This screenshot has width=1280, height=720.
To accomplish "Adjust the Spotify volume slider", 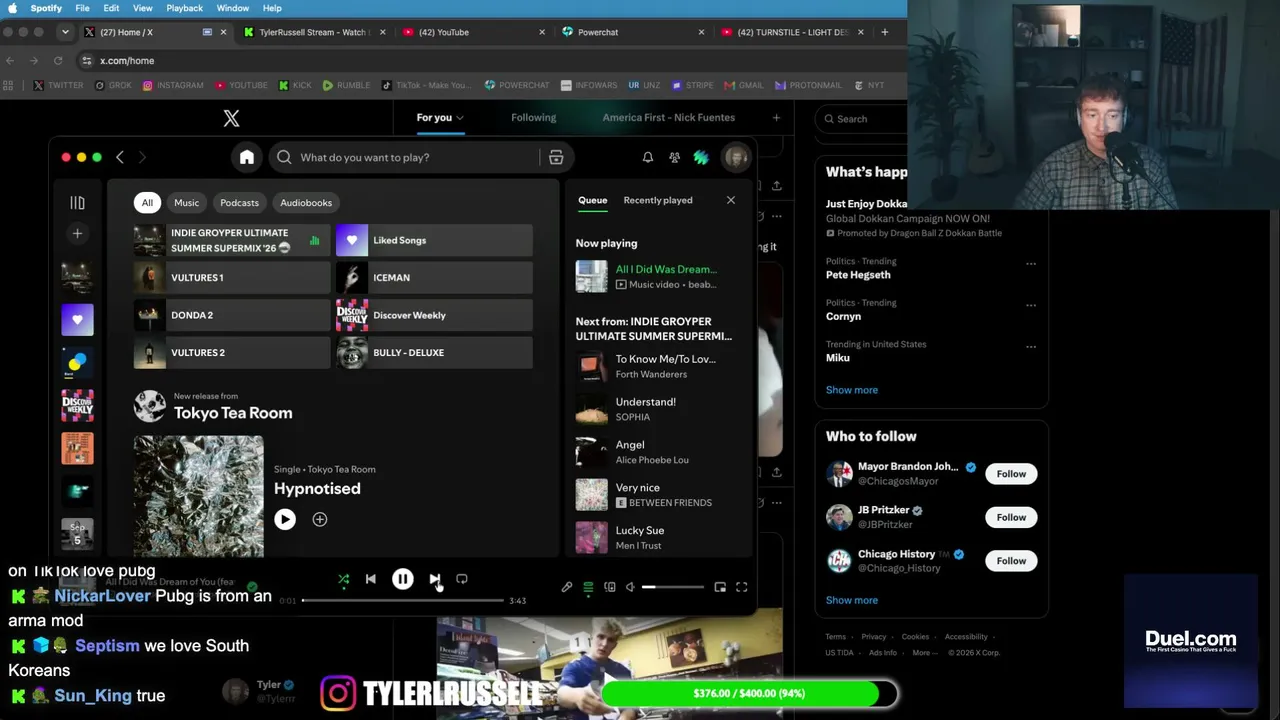I will (x=672, y=587).
